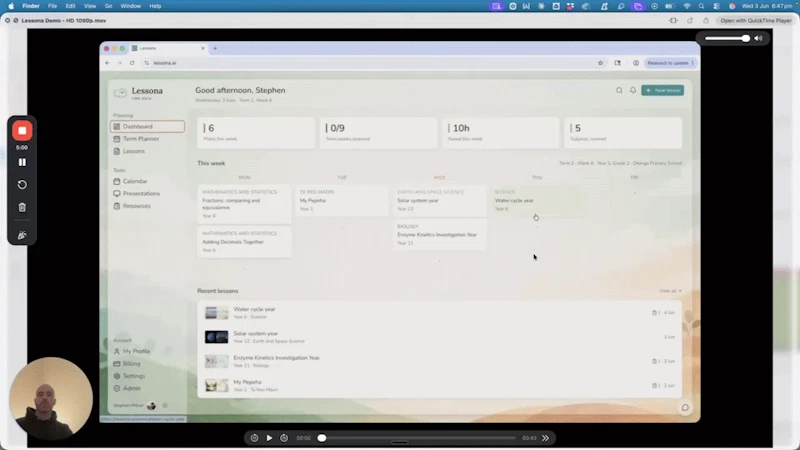Bookmark page with the star icon
The height and width of the screenshot is (450, 800).
601,63
